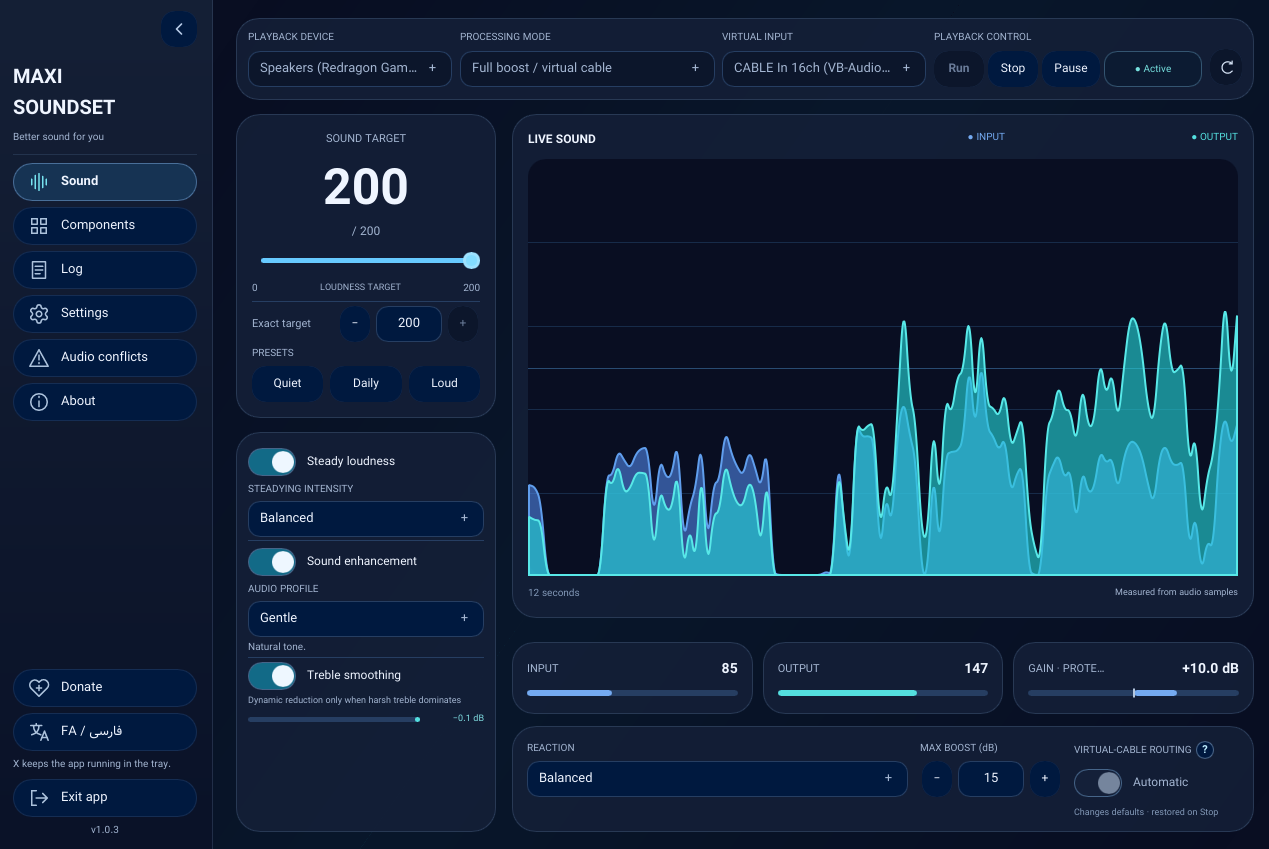Viewport: 1269px width, 849px height.
Task: Open the Audio conflicts page
Action: pos(105,357)
